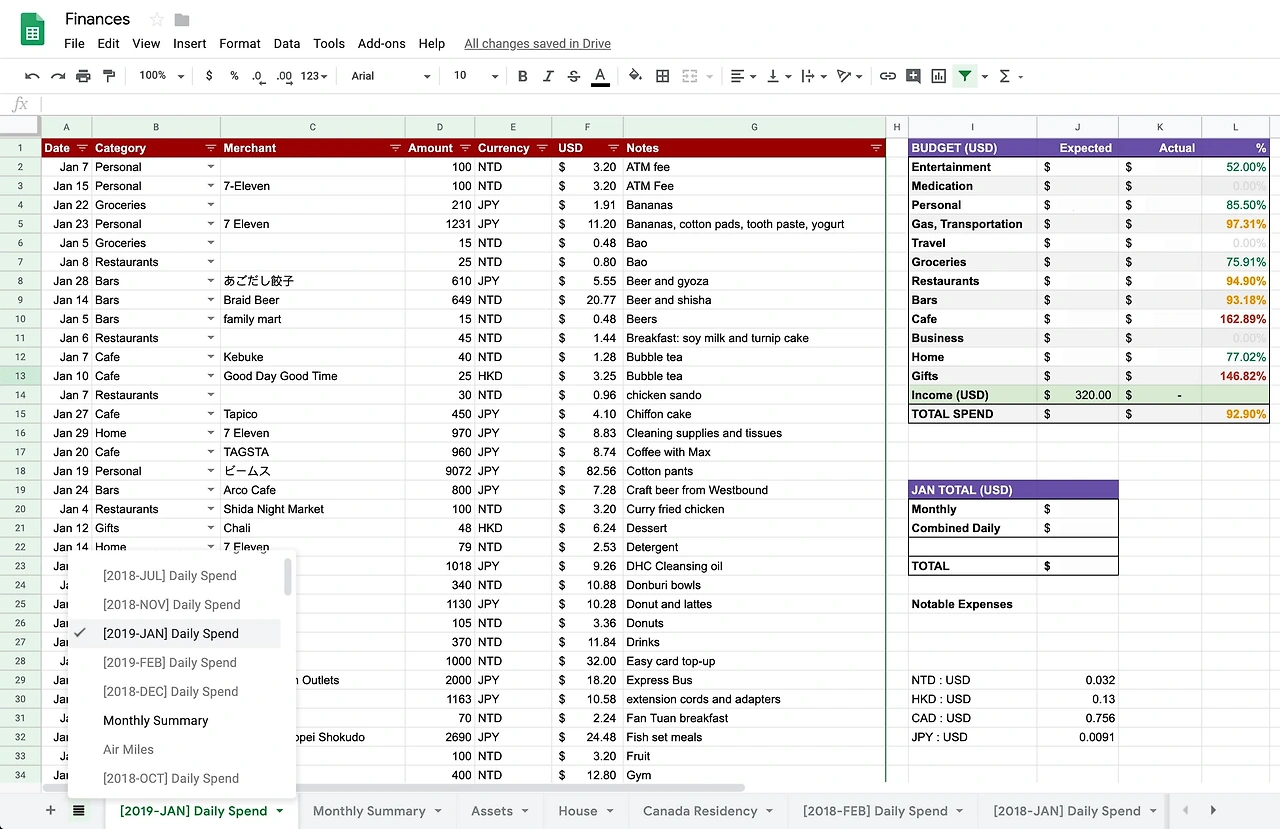This screenshot has height=829, width=1280.
Task: Add a new sheet with the plus button
Action: (50, 811)
